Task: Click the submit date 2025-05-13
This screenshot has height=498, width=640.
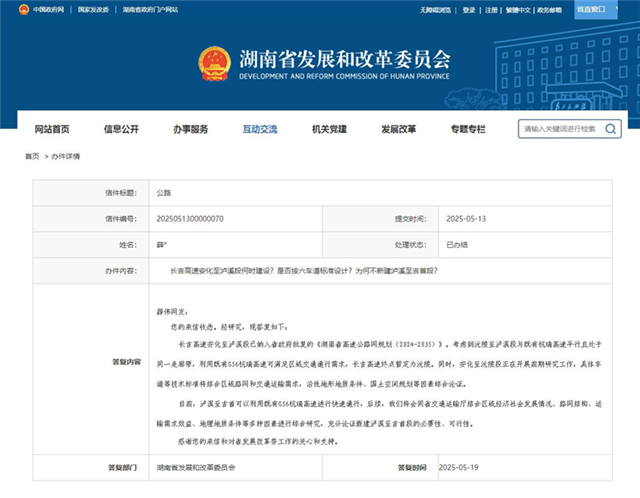Action: [x=466, y=219]
